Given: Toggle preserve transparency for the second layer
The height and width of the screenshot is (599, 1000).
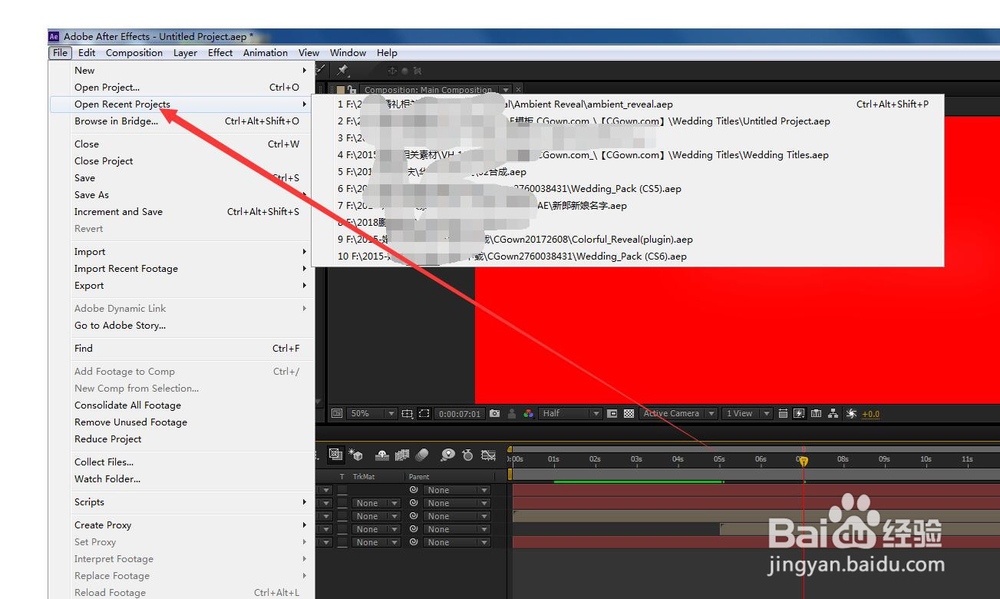Looking at the screenshot, I should point(342,503).
